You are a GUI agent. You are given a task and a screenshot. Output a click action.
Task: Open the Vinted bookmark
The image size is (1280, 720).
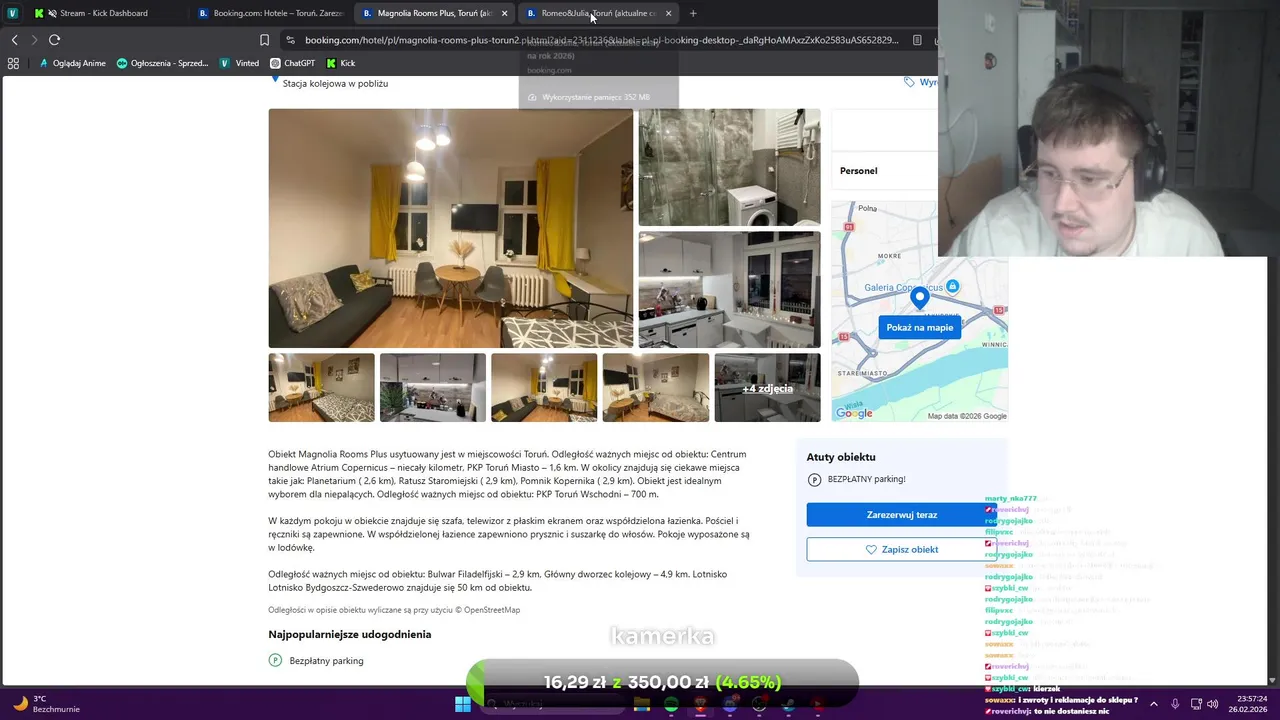coord(239,63)
